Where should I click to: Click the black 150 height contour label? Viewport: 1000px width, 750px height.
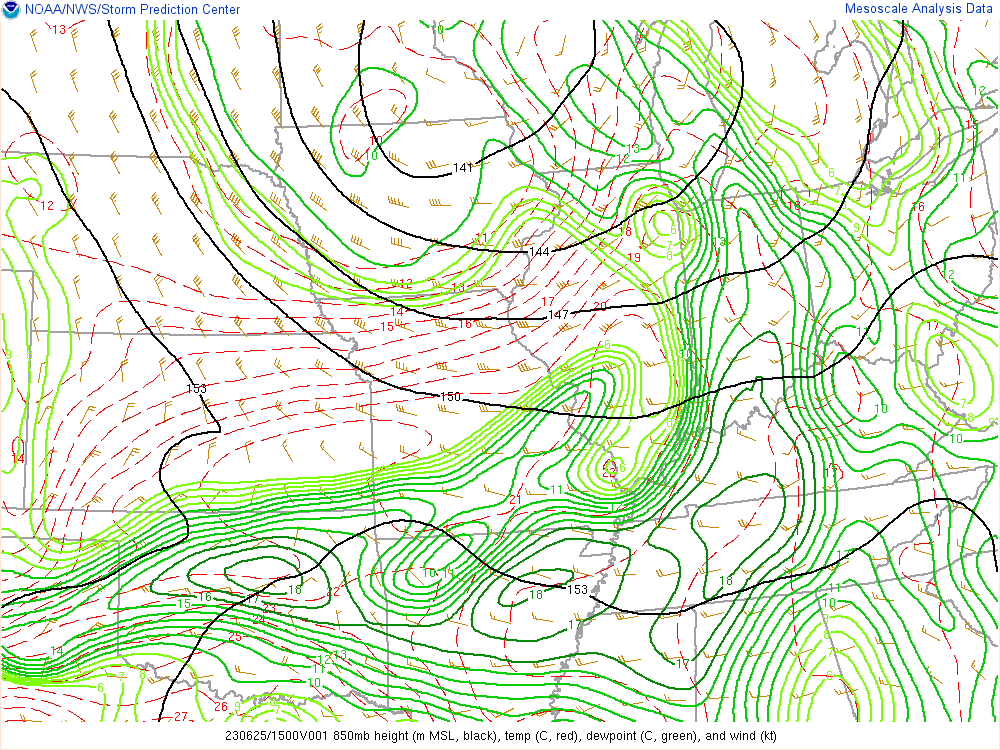click(451, 397)
